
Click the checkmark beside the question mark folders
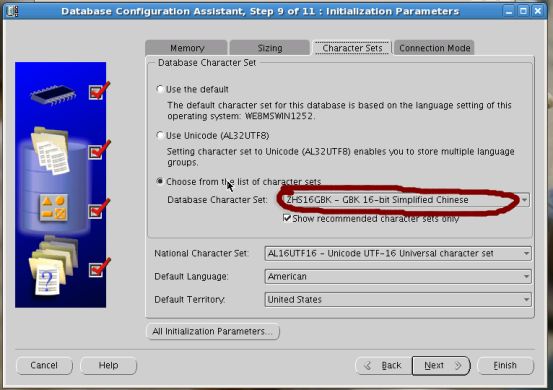tap(99, 267)
